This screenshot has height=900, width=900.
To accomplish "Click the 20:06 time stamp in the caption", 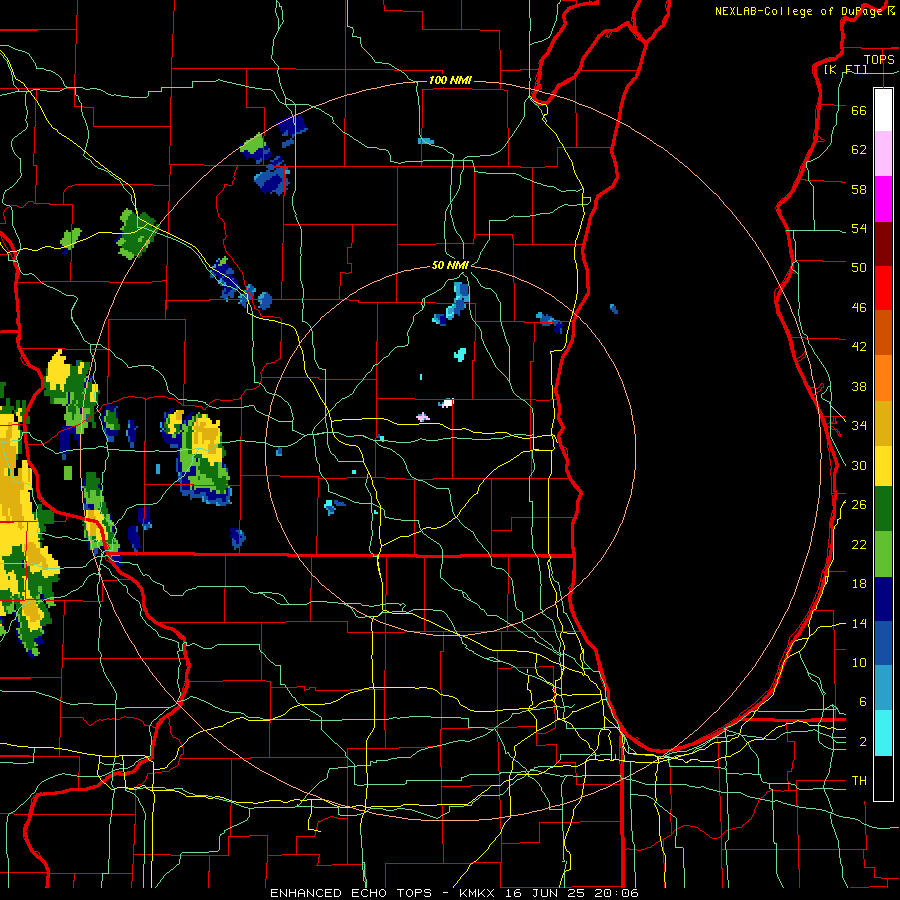I will pos(616,893).
